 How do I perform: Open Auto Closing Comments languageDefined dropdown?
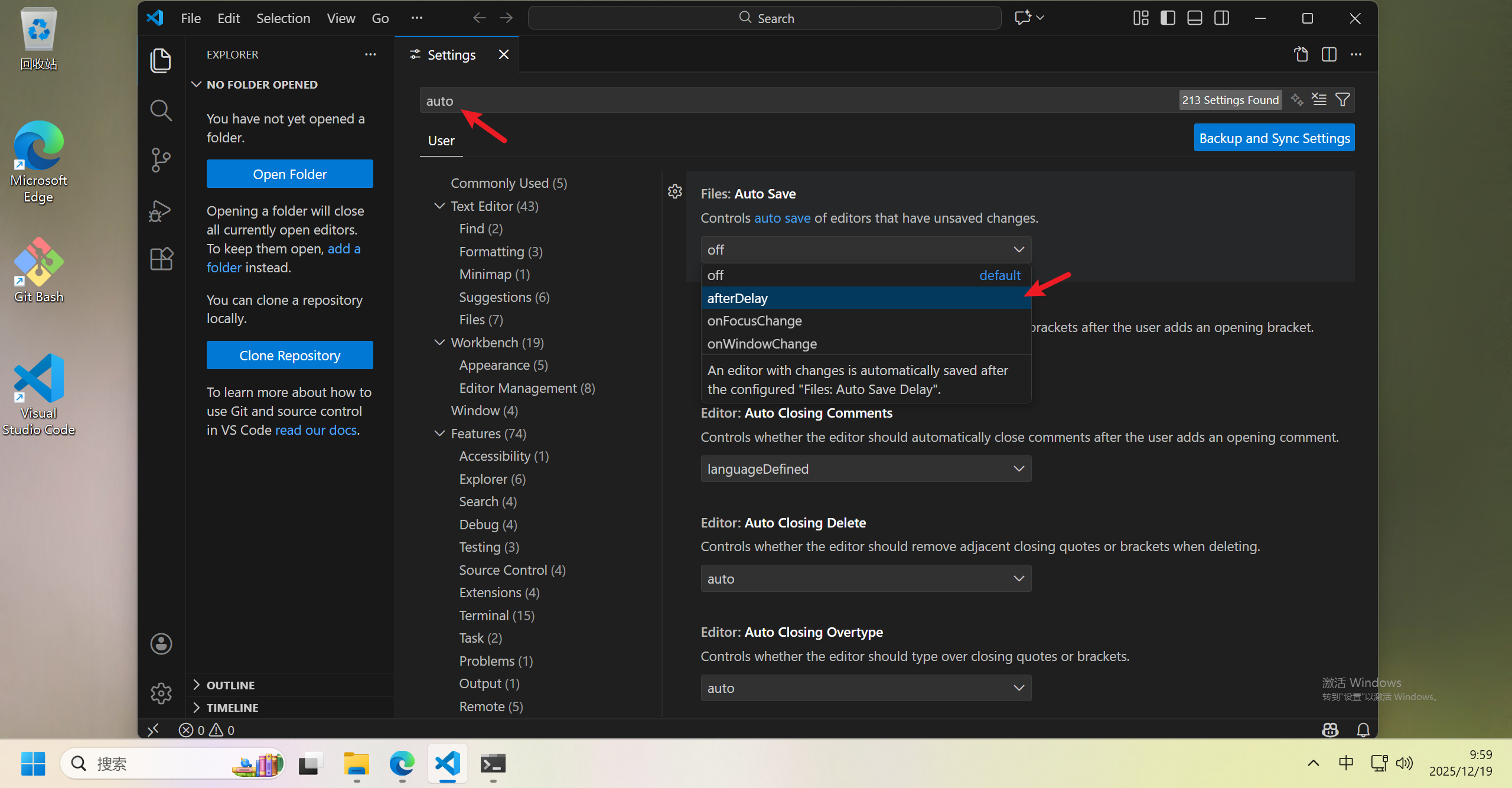865,469
